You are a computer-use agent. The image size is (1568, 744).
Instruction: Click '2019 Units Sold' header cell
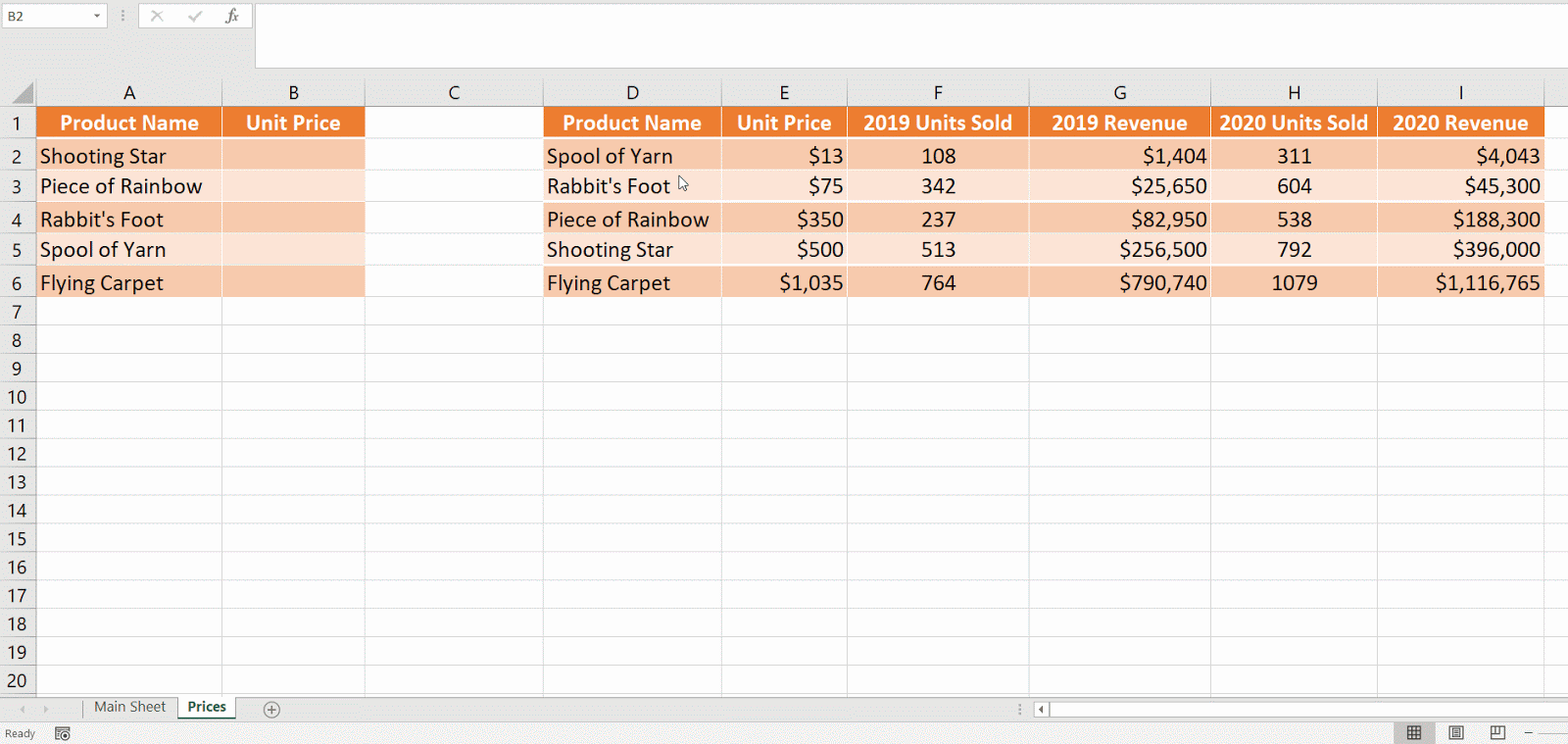pos(938,123)
